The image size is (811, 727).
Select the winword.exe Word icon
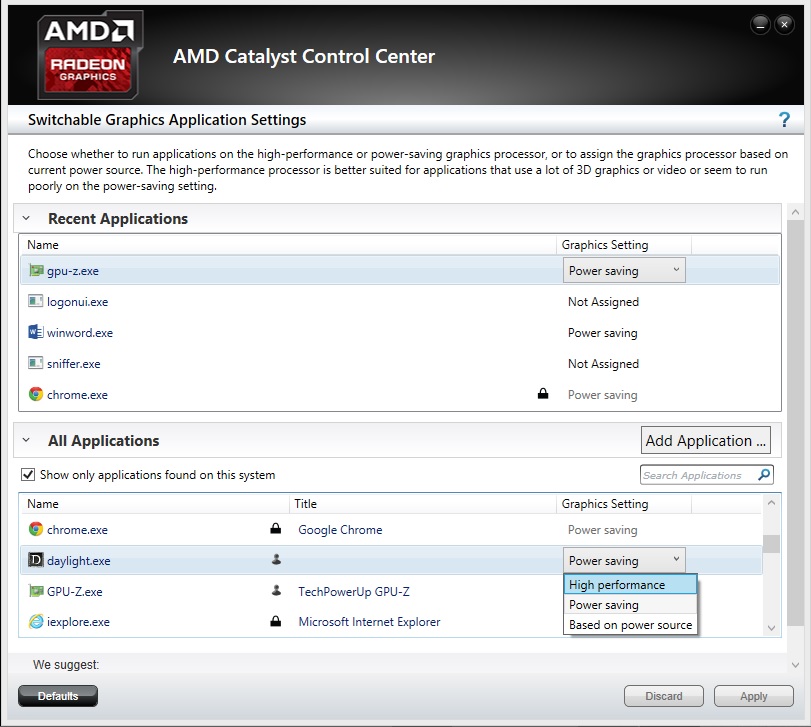click(x=36, y=332)
